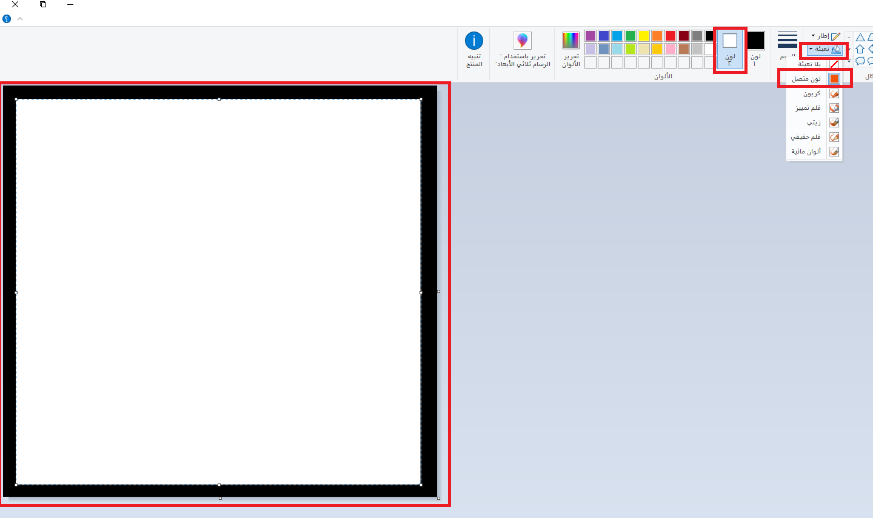
Task: Collapse the ribbon with the small chevron
Action: click(20, 18)
